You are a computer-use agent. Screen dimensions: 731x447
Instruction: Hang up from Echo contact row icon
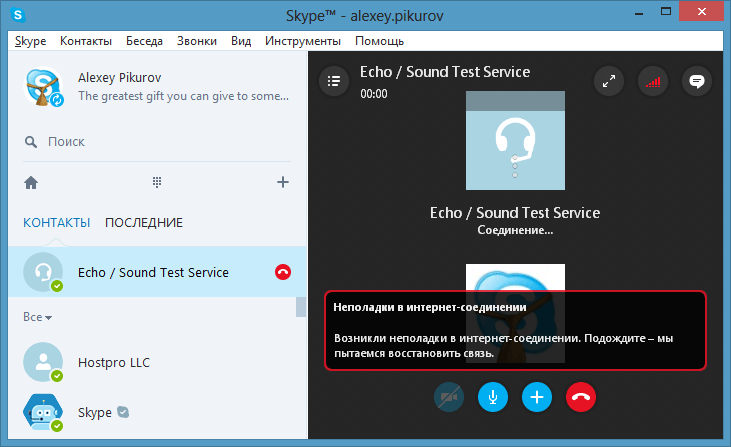pos(282,272)
